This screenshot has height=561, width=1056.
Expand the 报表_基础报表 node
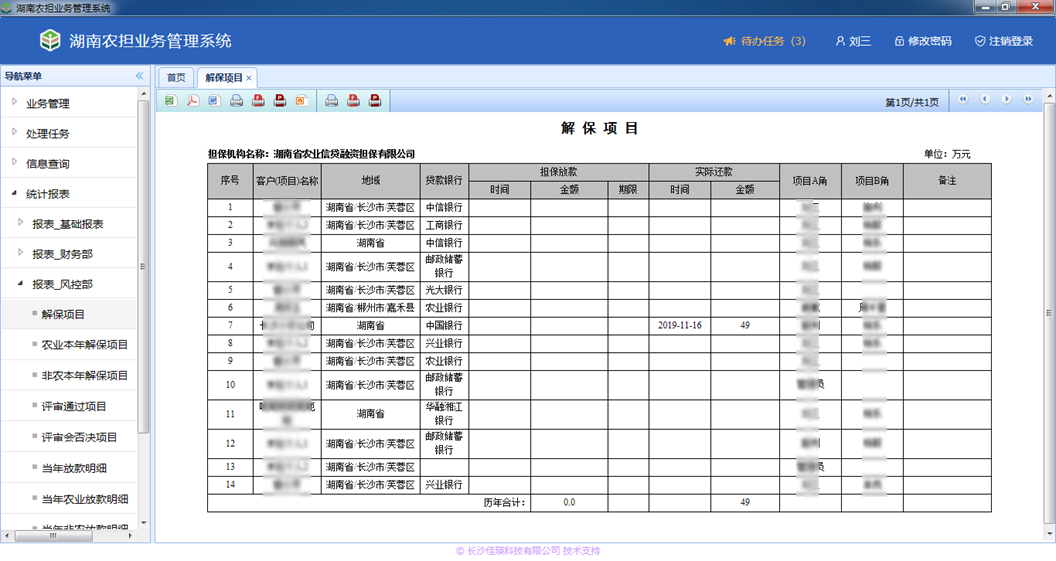(x=20, y=222)
